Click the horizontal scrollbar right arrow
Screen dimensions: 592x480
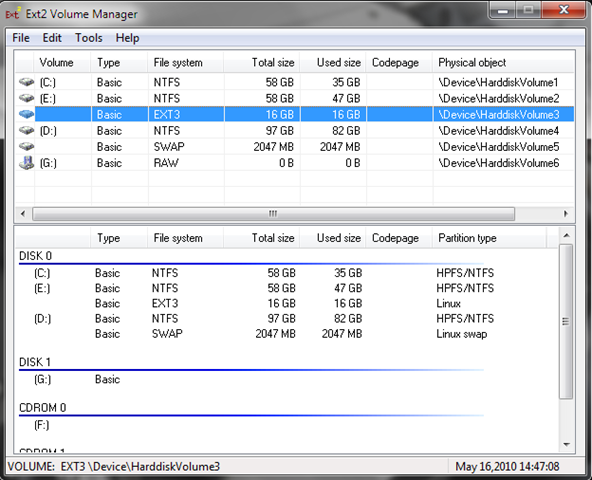tap(566, 214)
